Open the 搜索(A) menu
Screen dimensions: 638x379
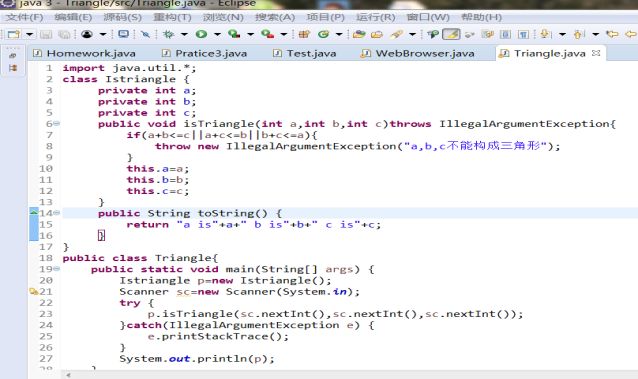click(x=275, y=17)
